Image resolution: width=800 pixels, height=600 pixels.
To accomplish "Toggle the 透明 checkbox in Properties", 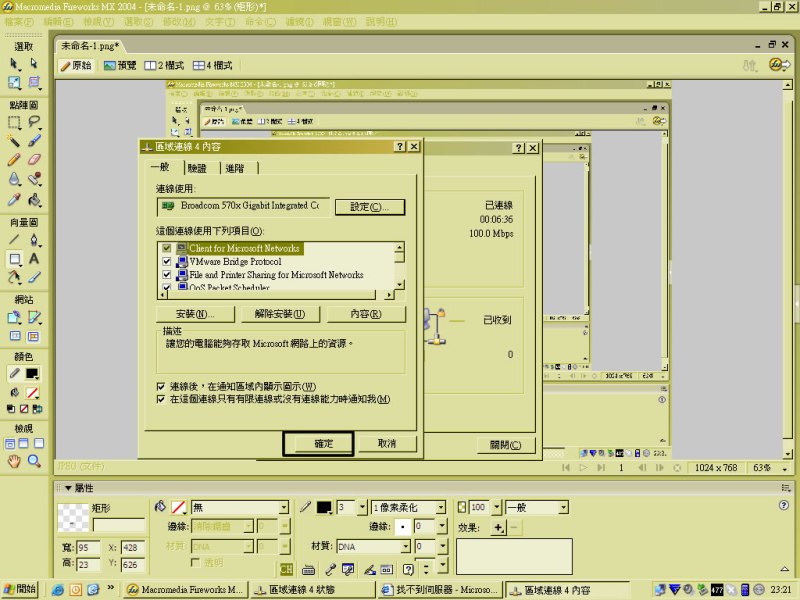I will 195,562.
